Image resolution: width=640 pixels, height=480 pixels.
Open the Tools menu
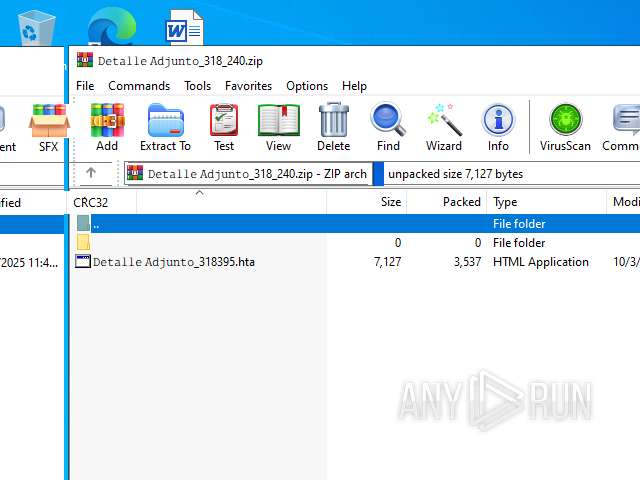click(x=198, y=86)
